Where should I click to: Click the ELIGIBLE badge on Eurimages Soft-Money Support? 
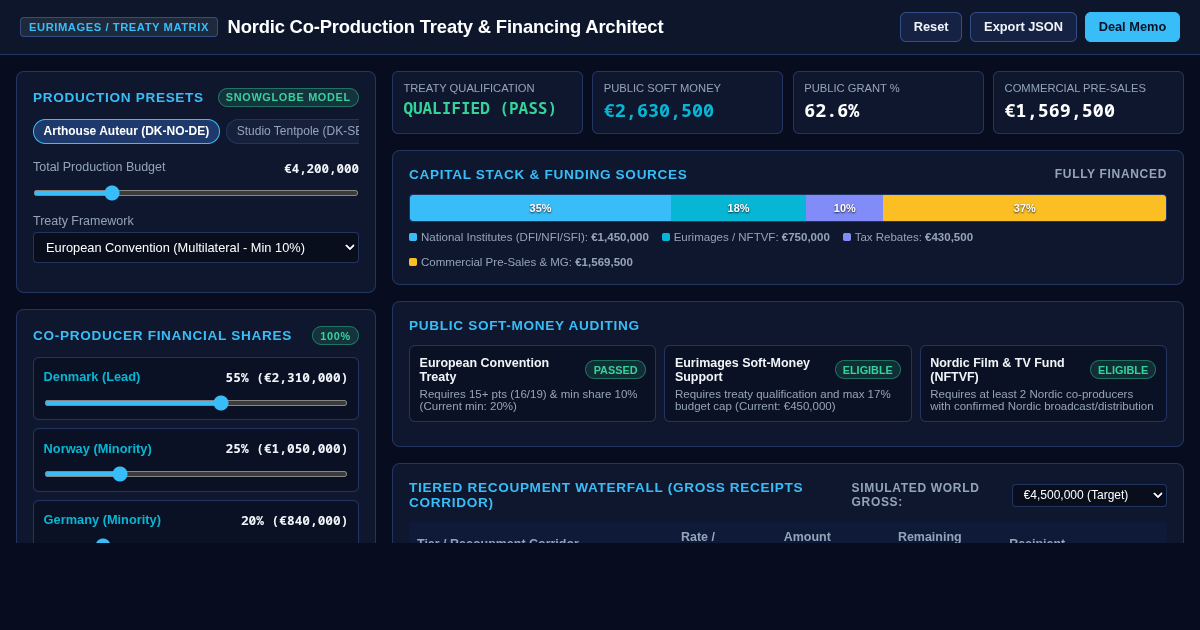tap(868, 370)
